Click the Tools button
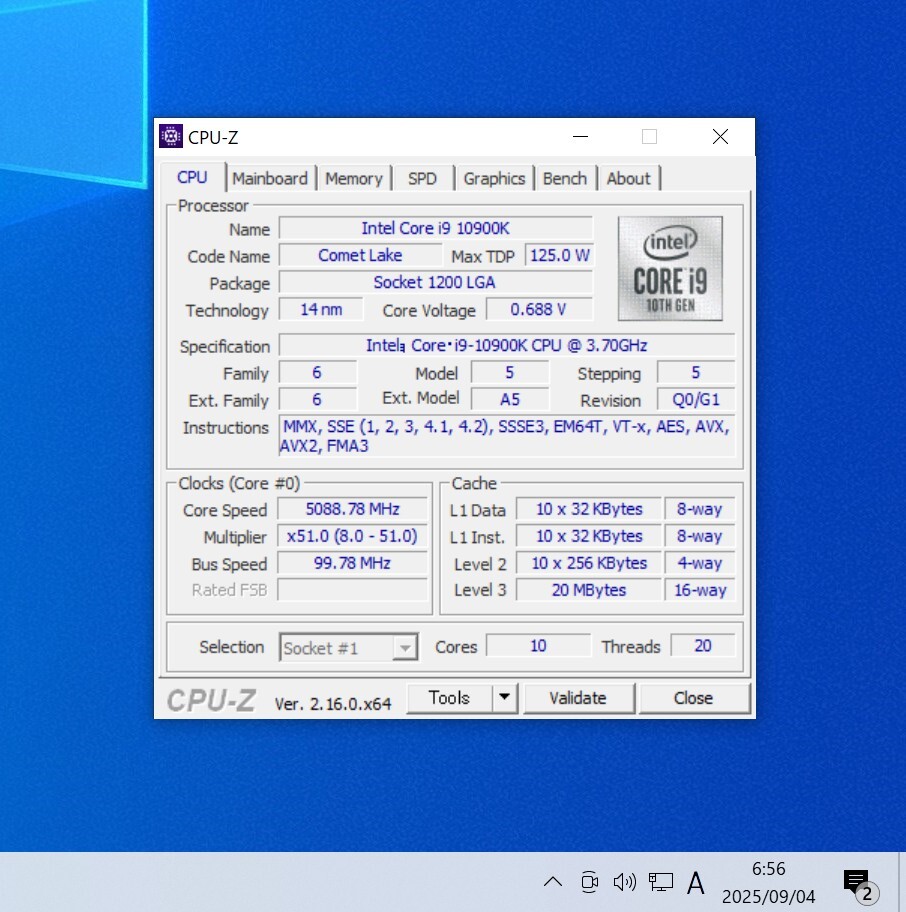906x912 pixels. coord(449,698)
